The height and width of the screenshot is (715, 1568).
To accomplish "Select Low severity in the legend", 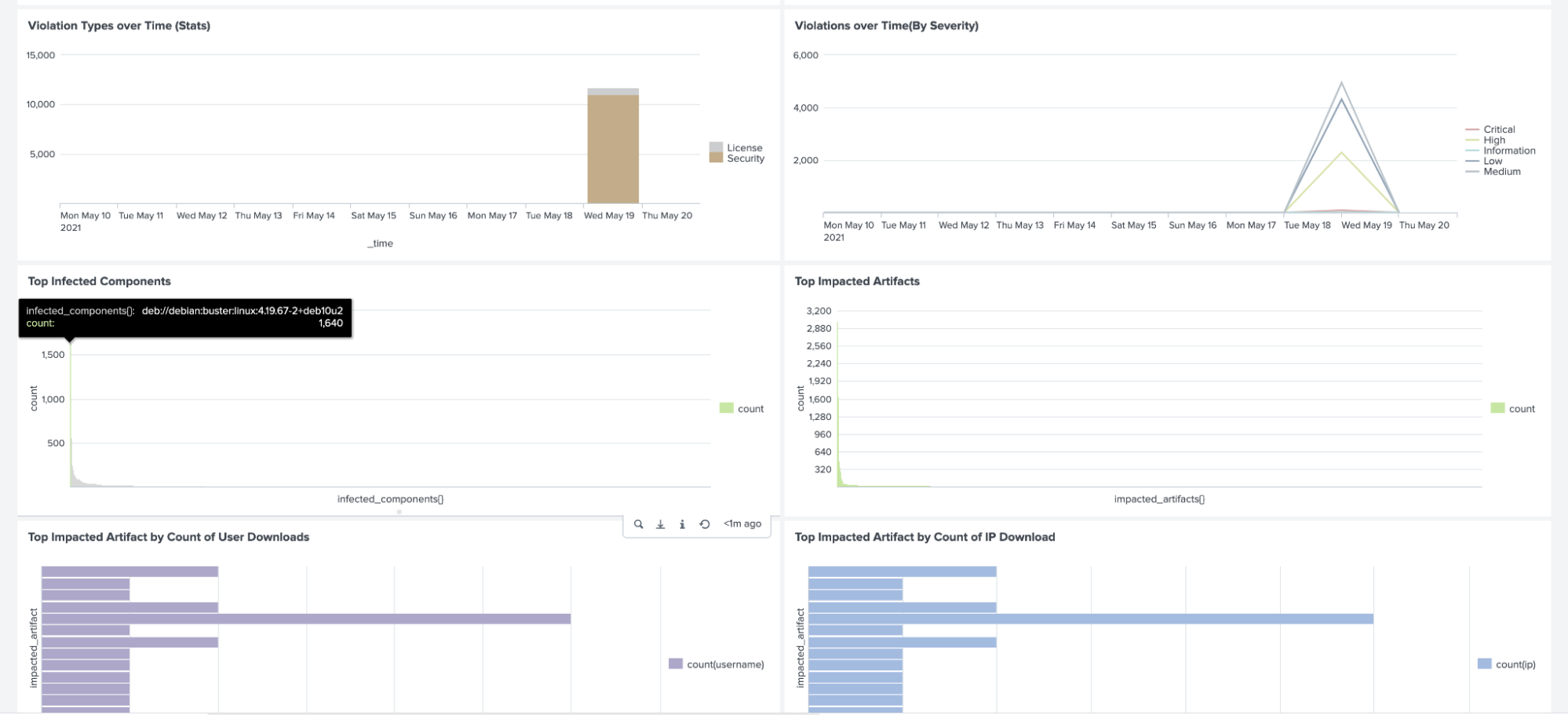I will point(1492,161).
